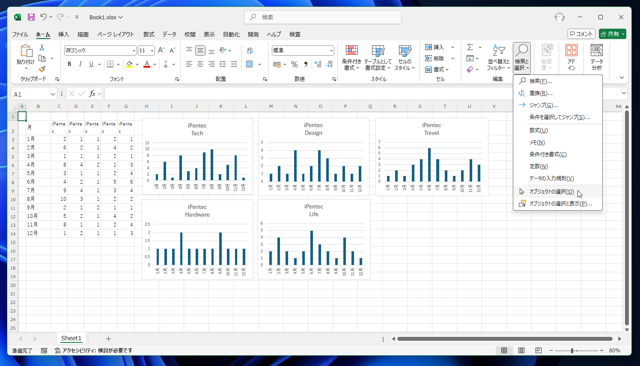Choose Select Objects (オブジェクトの選択) menu item

[x=558, y=191]
